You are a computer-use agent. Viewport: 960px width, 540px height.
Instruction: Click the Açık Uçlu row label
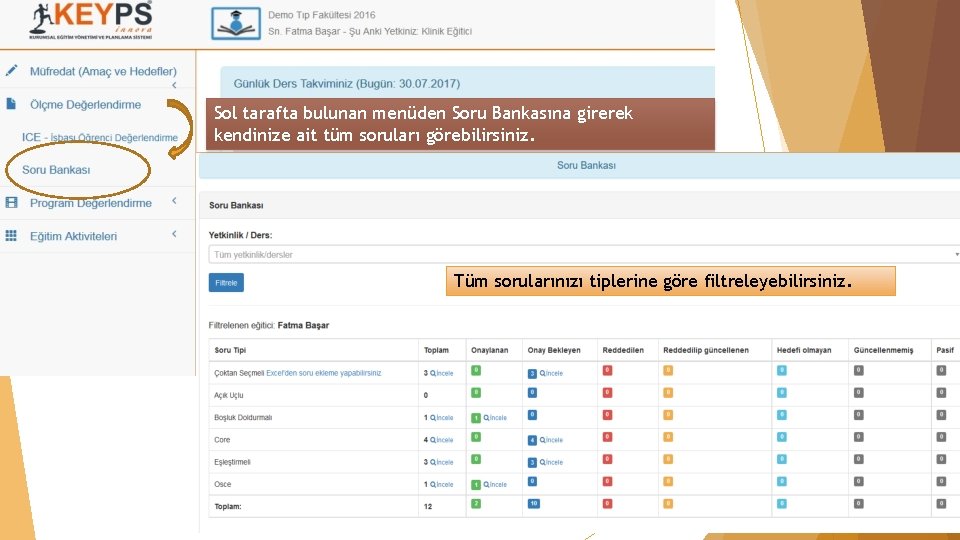tap(228, 396)
